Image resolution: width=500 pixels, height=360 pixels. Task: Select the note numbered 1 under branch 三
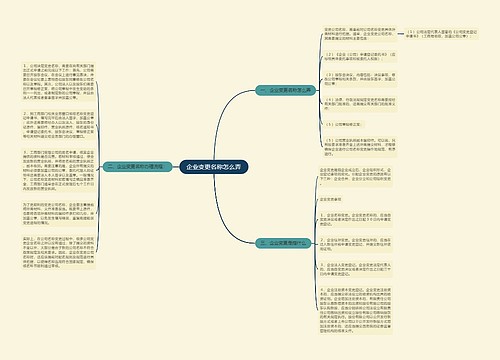click(355, 220)
